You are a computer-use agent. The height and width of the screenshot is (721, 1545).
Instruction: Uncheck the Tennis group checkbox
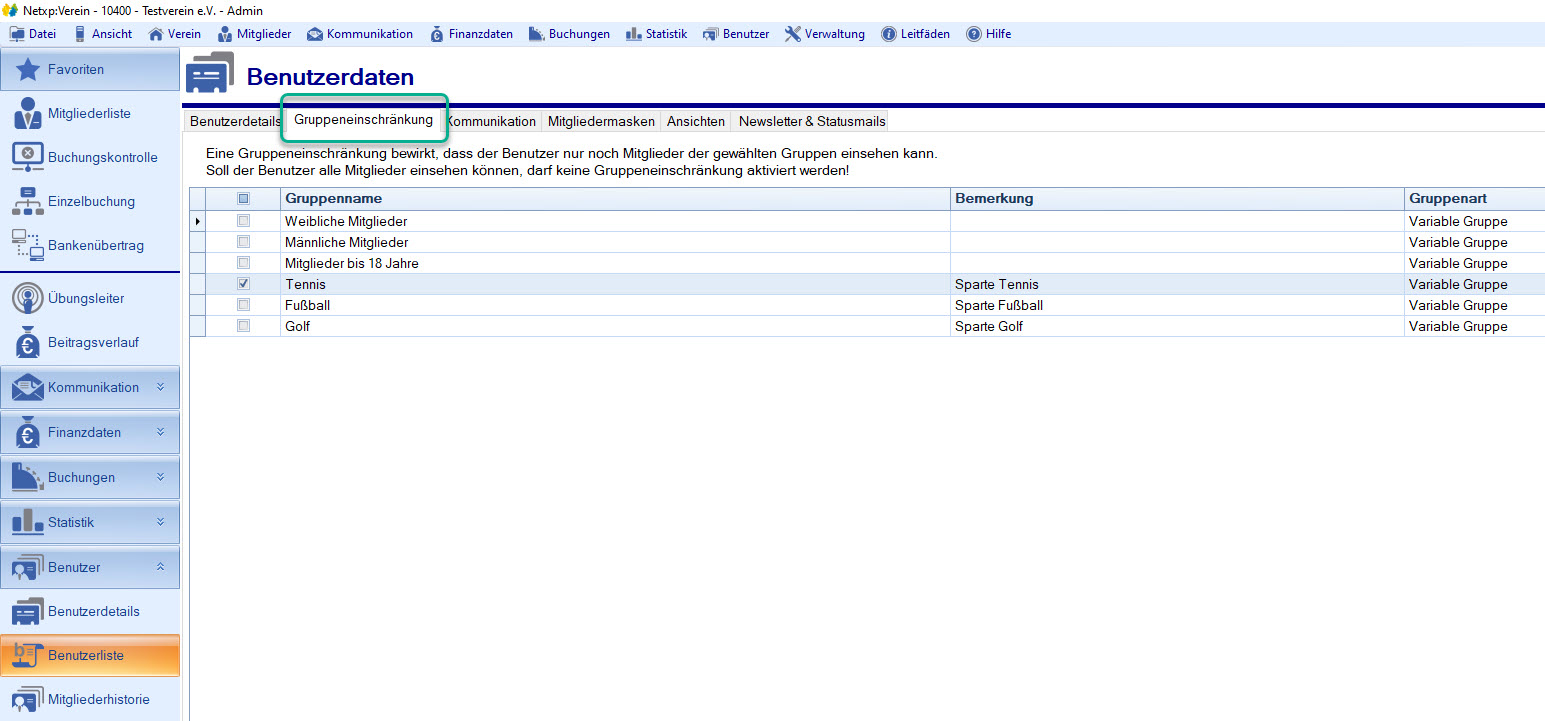click(243, 284)
